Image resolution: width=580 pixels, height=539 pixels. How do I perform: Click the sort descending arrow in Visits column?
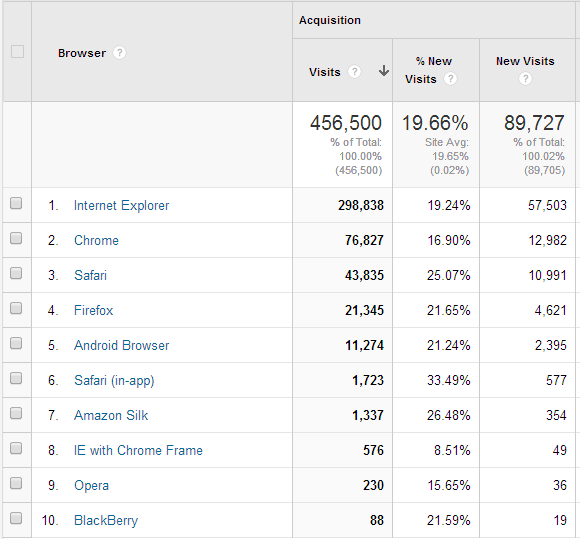tap(384, 70)
